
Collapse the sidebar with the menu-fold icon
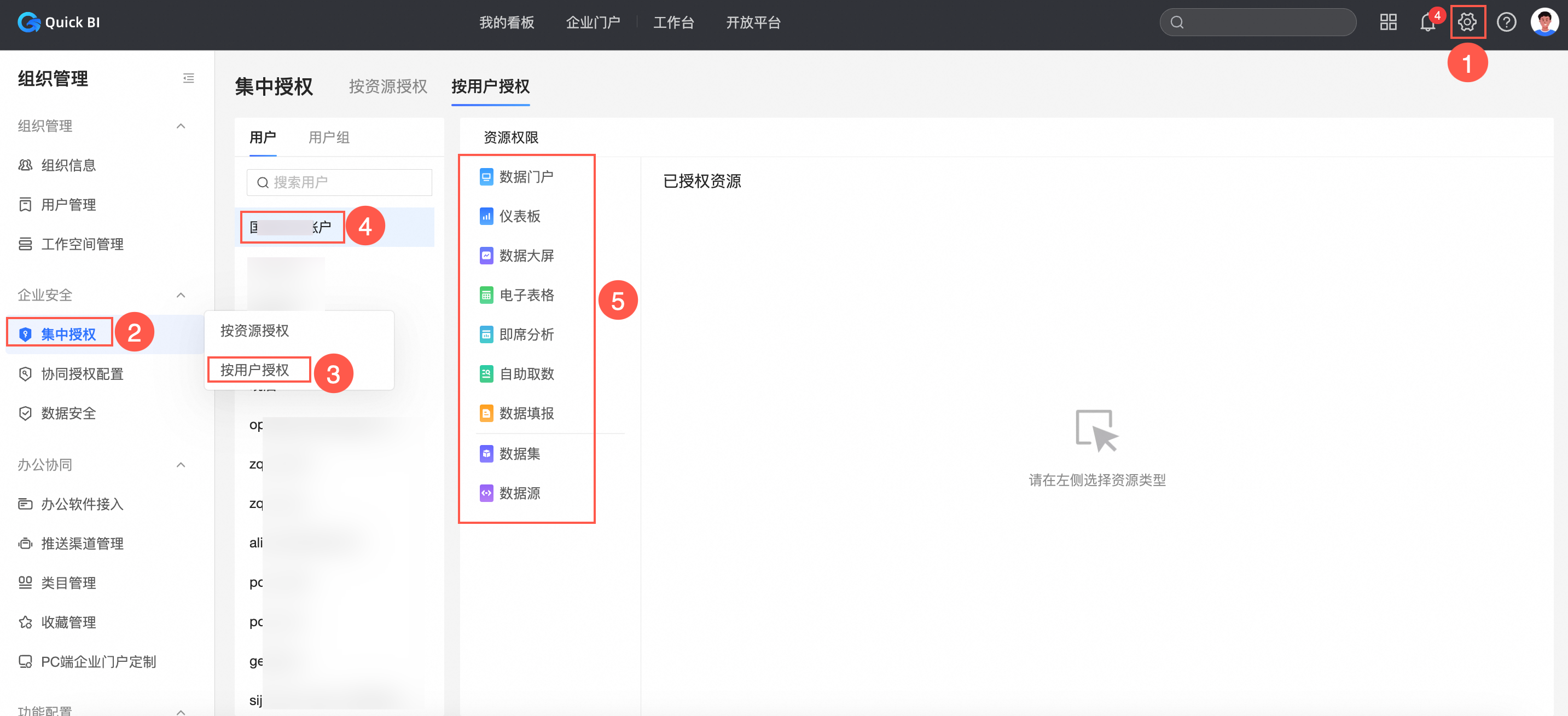[188, 78]
